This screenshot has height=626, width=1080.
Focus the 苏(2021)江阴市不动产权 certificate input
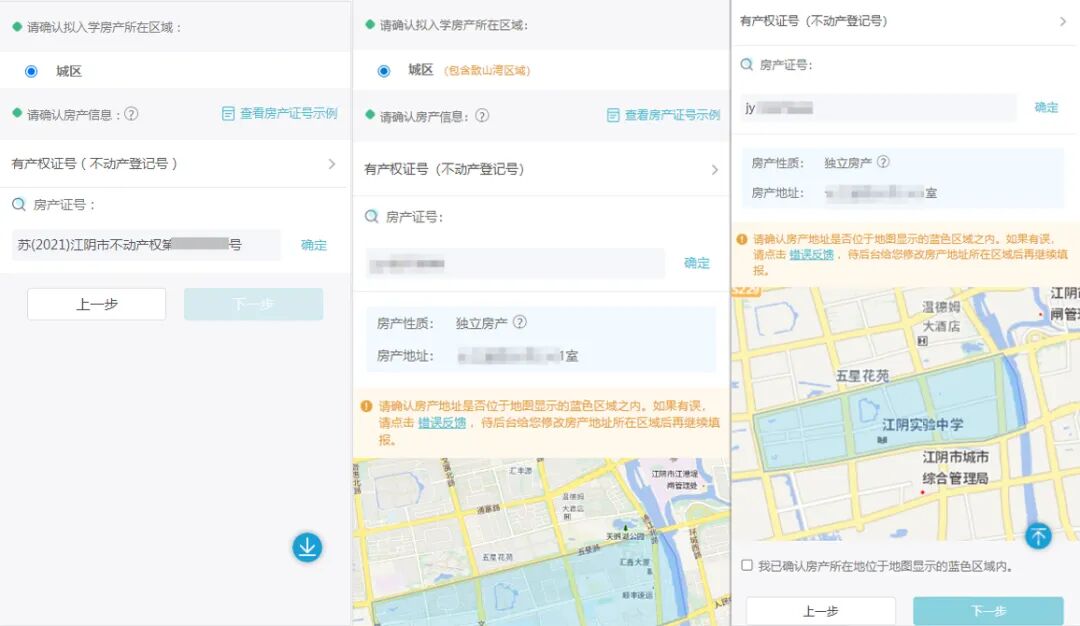click(146, 244)
